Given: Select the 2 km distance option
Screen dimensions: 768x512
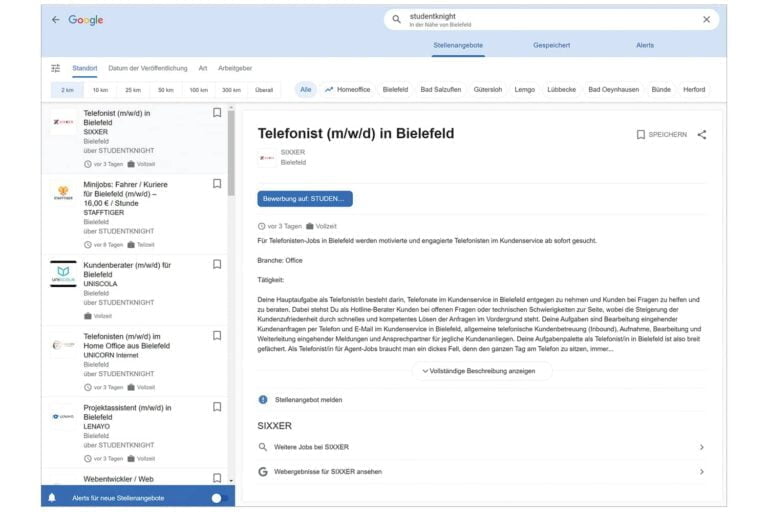Looking at the screenshot, I should click(x=67, y=90).
